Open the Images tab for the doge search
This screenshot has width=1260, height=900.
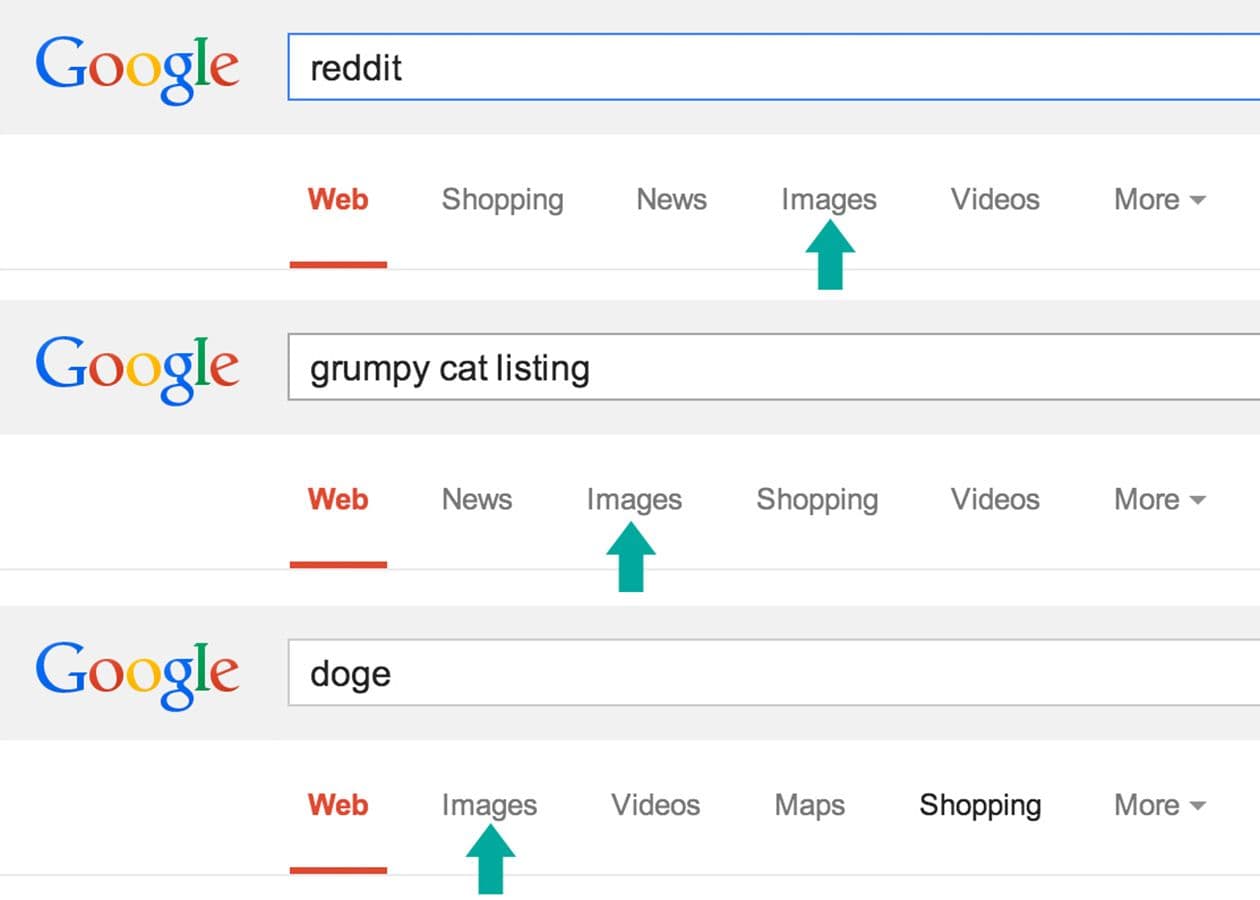click(489, 806)
